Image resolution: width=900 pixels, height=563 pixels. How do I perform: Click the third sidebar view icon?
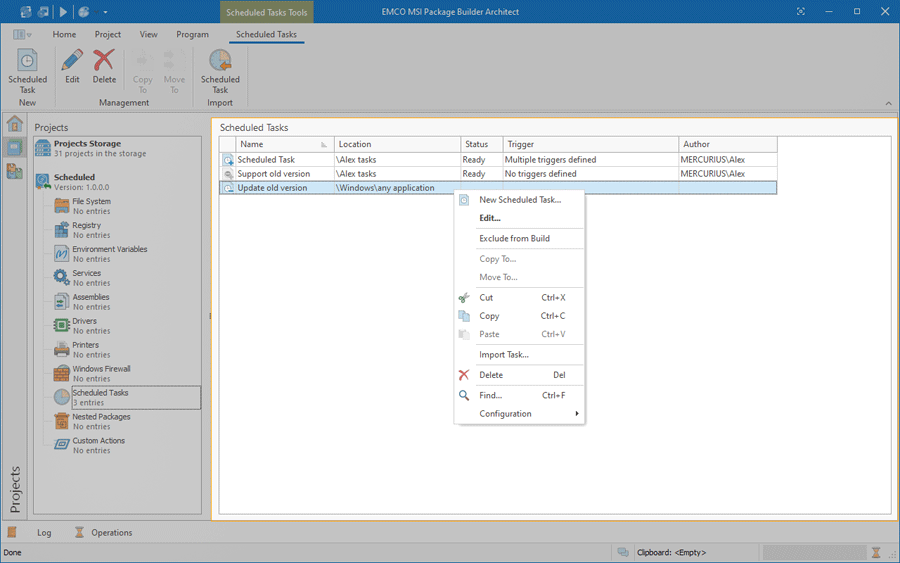(x=14, y=170)
